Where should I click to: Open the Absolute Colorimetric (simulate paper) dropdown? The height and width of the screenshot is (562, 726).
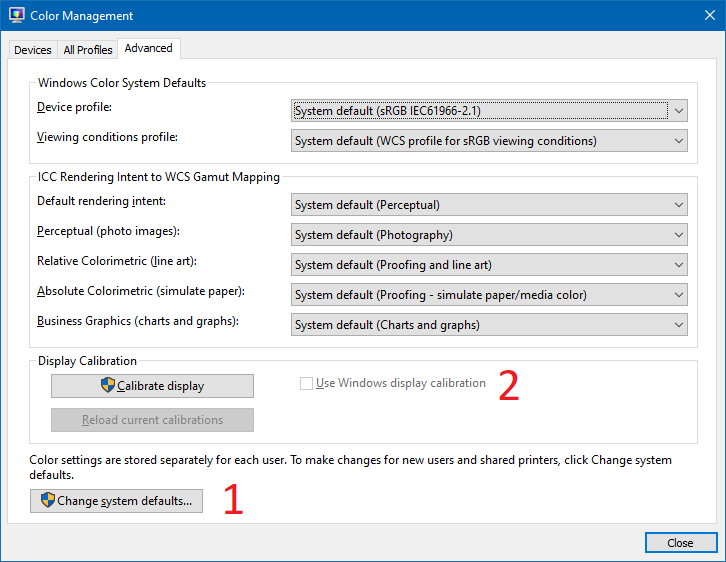click(489, 295)
